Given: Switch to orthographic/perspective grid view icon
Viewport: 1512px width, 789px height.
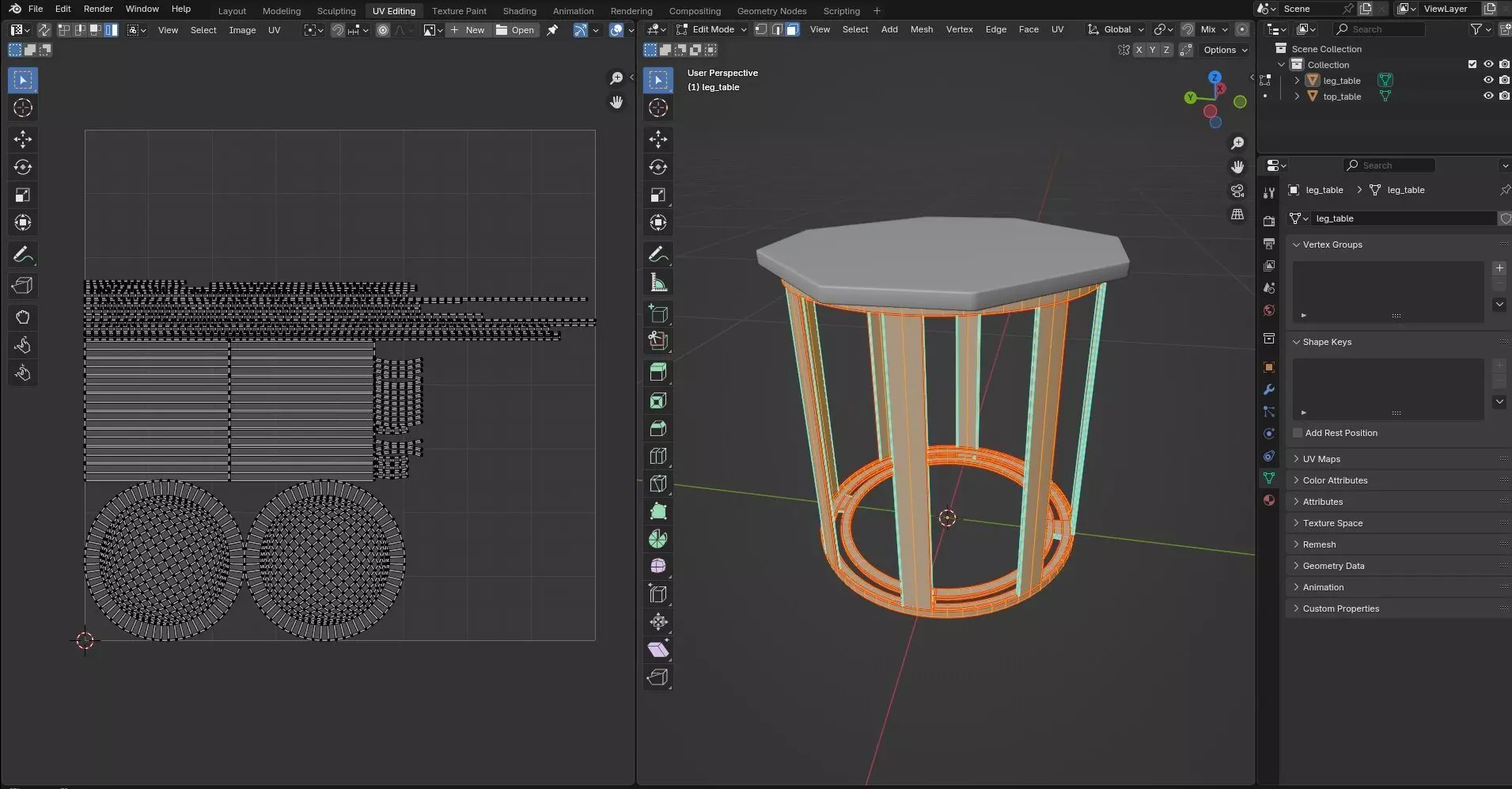Looking at the screenshot, I should [1237, 214].
